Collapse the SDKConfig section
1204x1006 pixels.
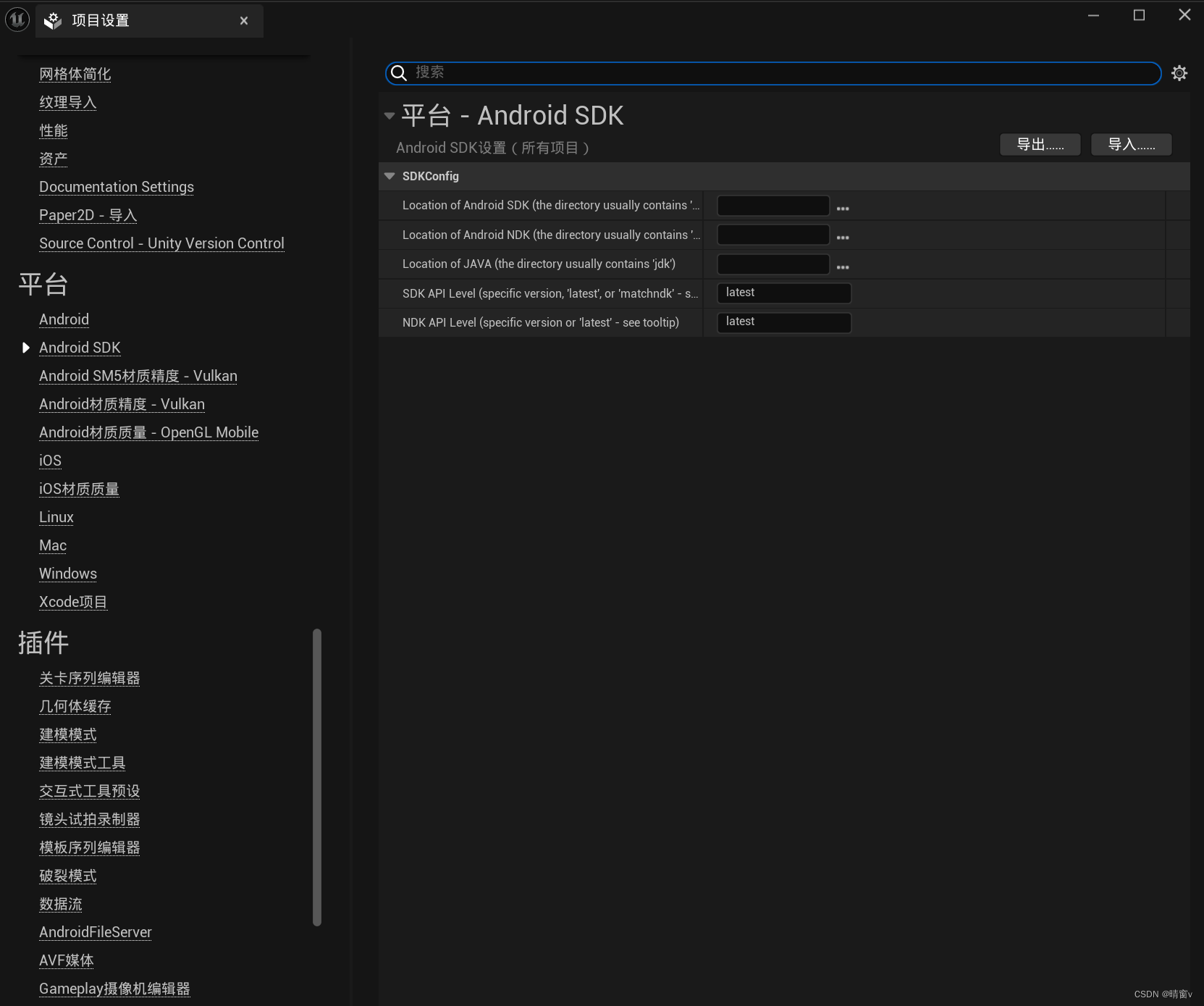(390, 175)
